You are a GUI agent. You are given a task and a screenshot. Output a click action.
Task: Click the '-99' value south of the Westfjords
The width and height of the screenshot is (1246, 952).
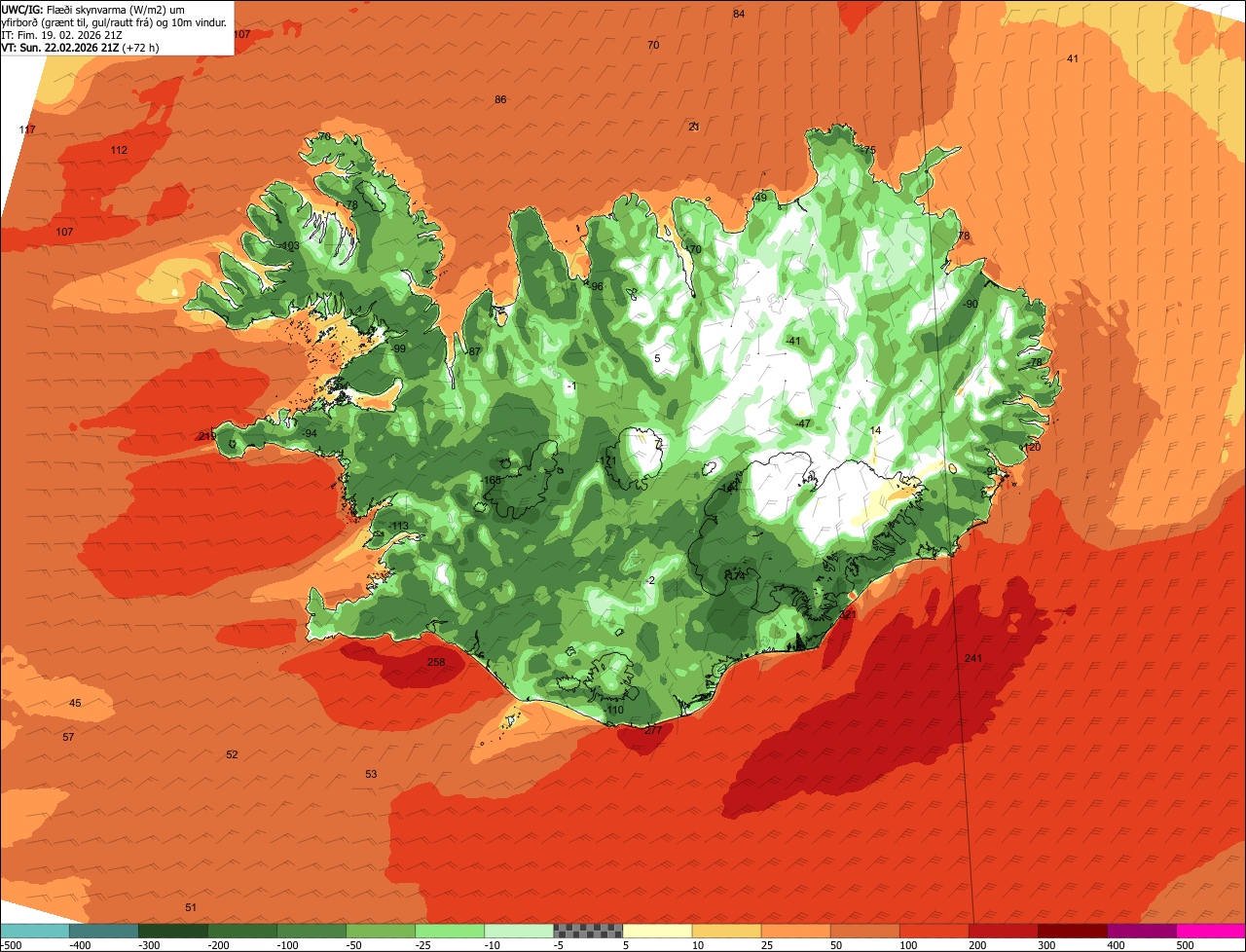pos(397,348)
